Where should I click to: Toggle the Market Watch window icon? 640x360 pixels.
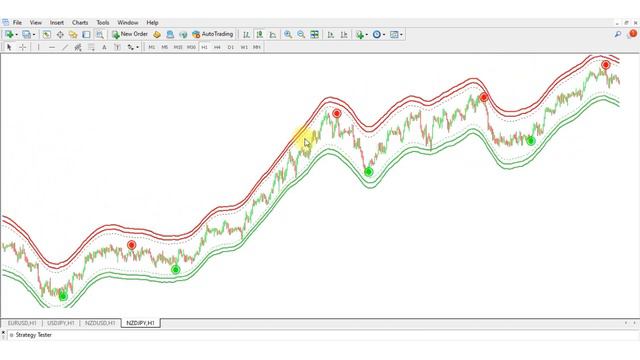coord(47,35)
